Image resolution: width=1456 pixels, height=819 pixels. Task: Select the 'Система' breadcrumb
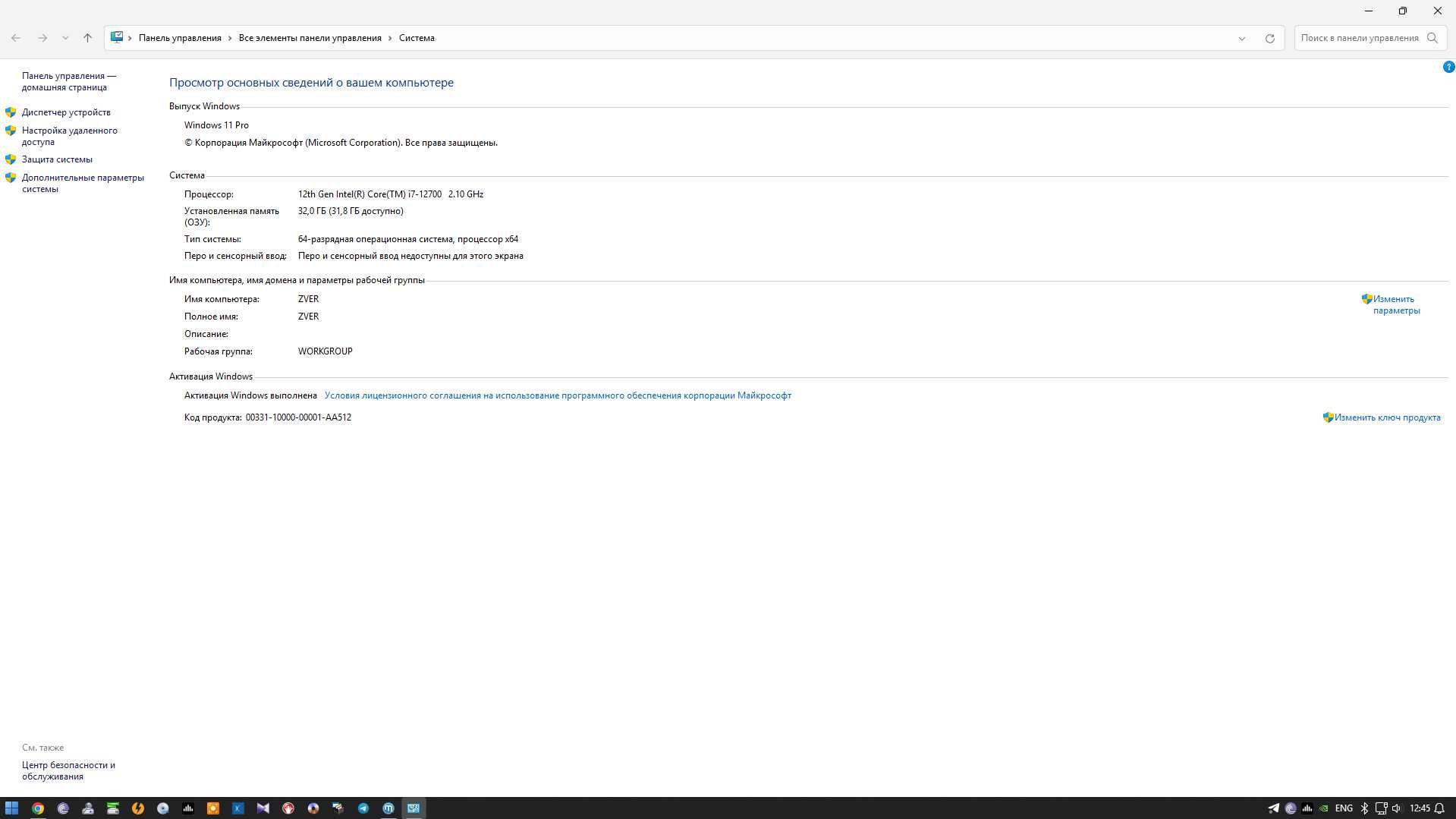(417, 38)
